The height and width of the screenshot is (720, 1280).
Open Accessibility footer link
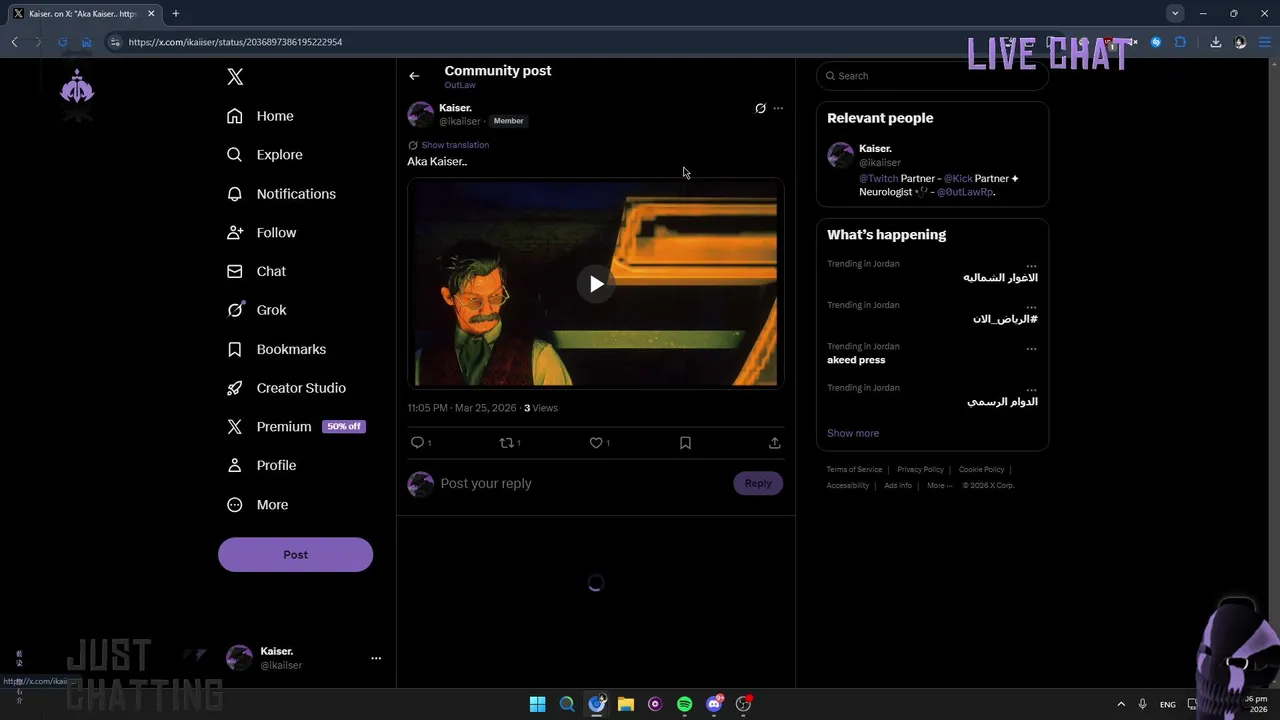pyautogui.click(x=847, y=486)
